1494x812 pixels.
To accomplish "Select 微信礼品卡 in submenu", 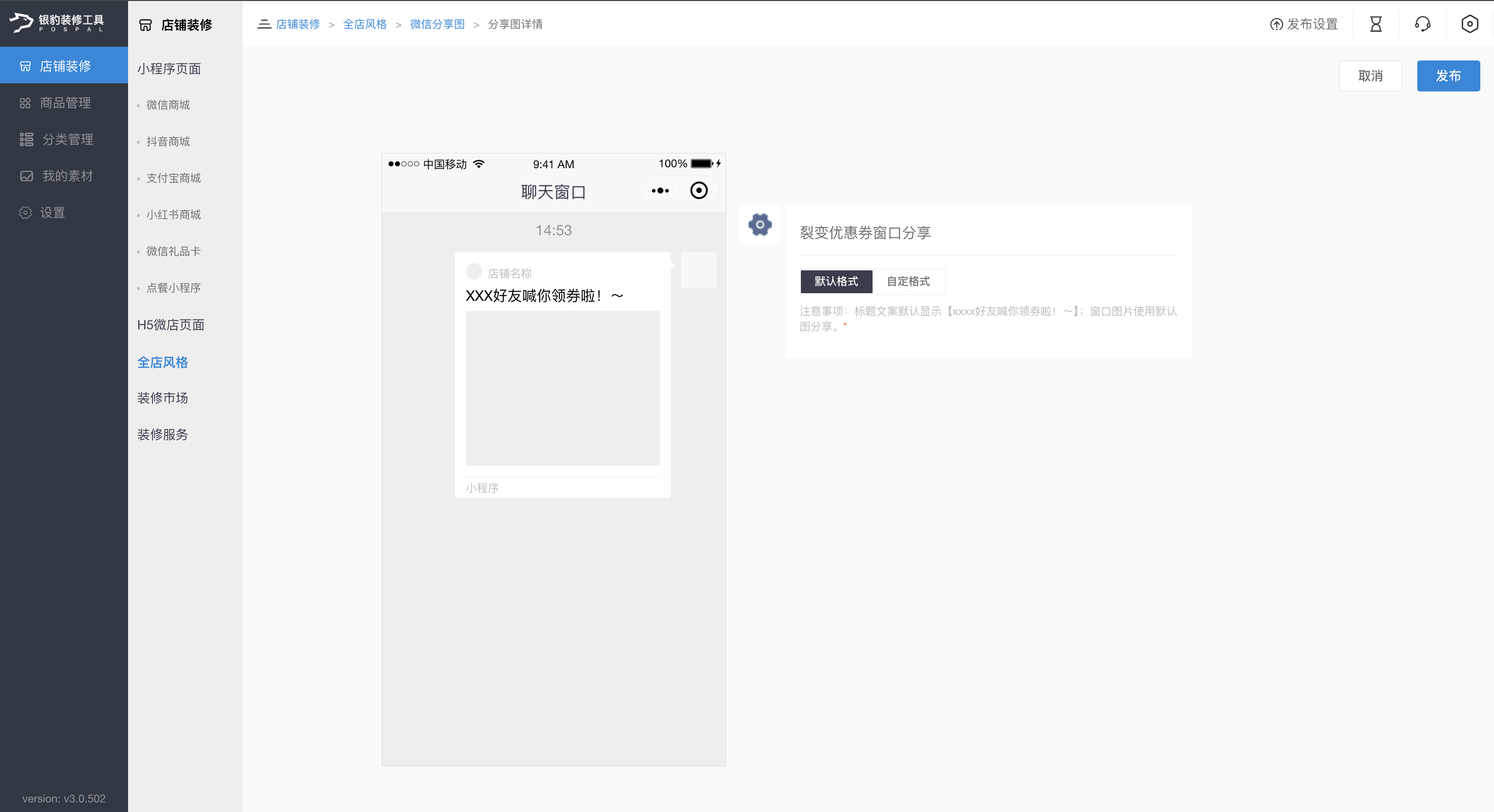I will [173, 251].
